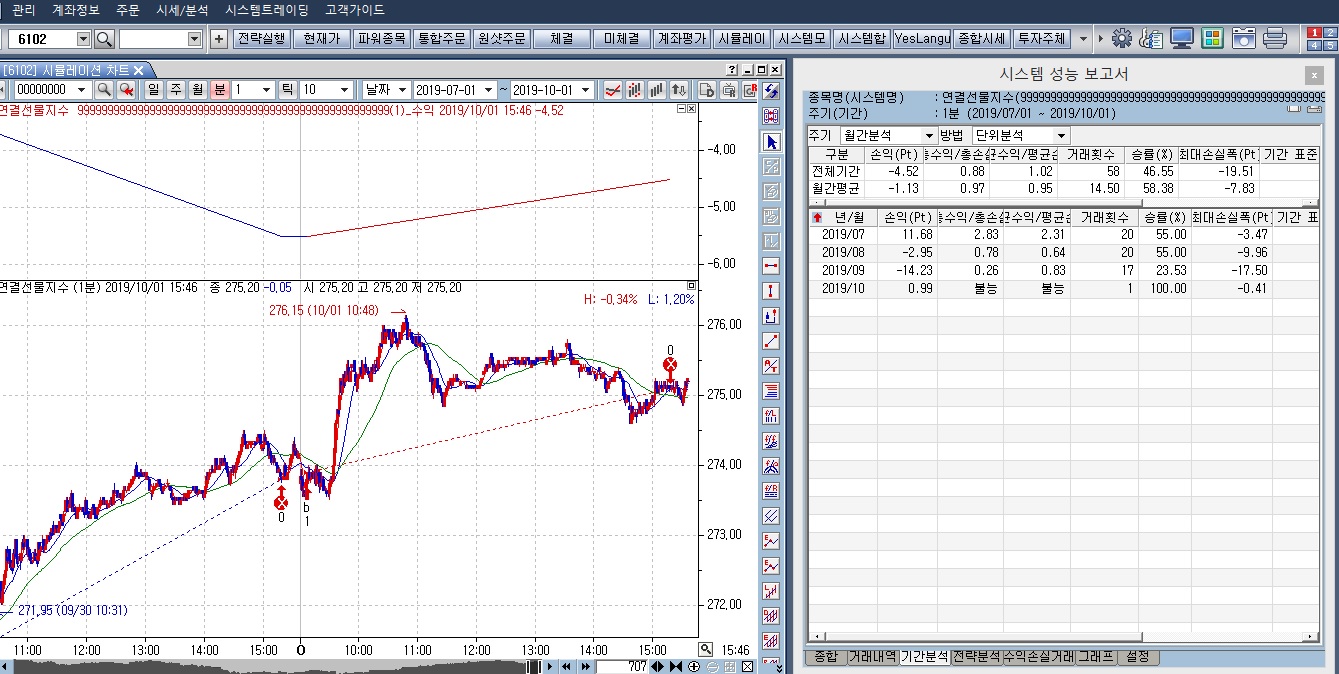1339x674 pixels.
Task: Click the 현재가 button
Action: pos(321,39)
